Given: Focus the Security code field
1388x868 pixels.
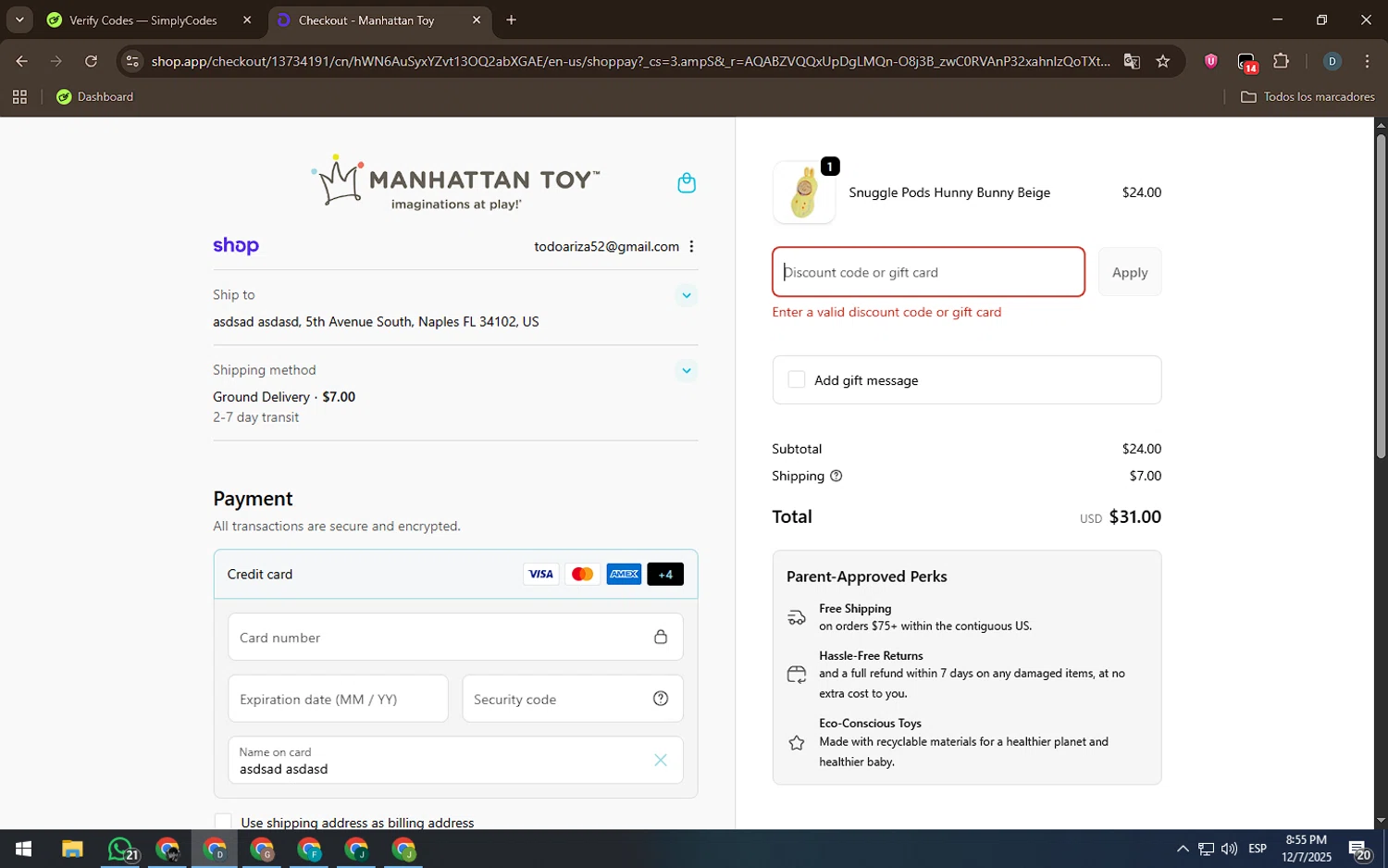Looking at the screenshot, I should [x=573, y=699].
